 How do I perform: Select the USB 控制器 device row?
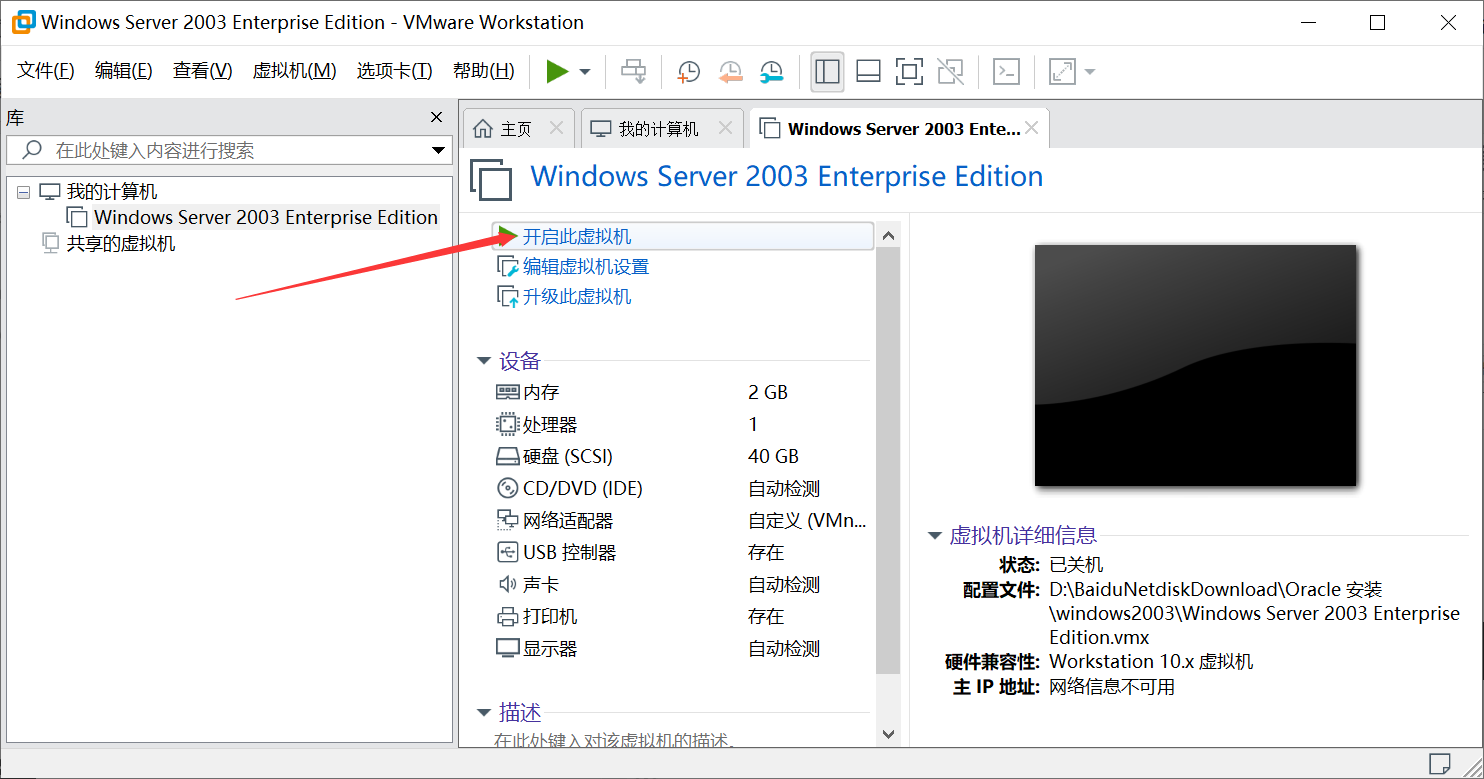683,552
